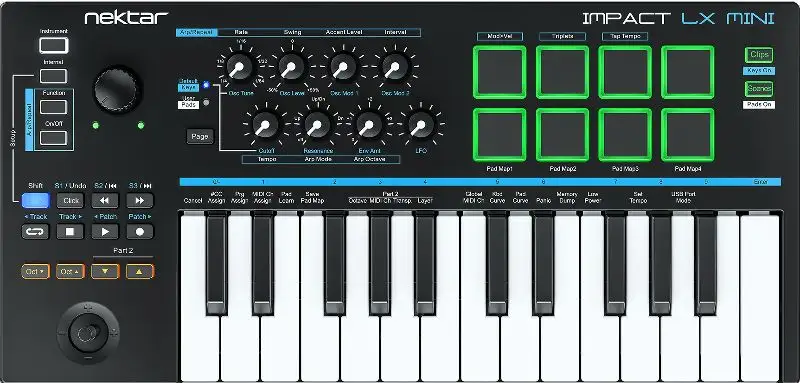Click the User Pads label
800x383 pixels.
point(188,102)
